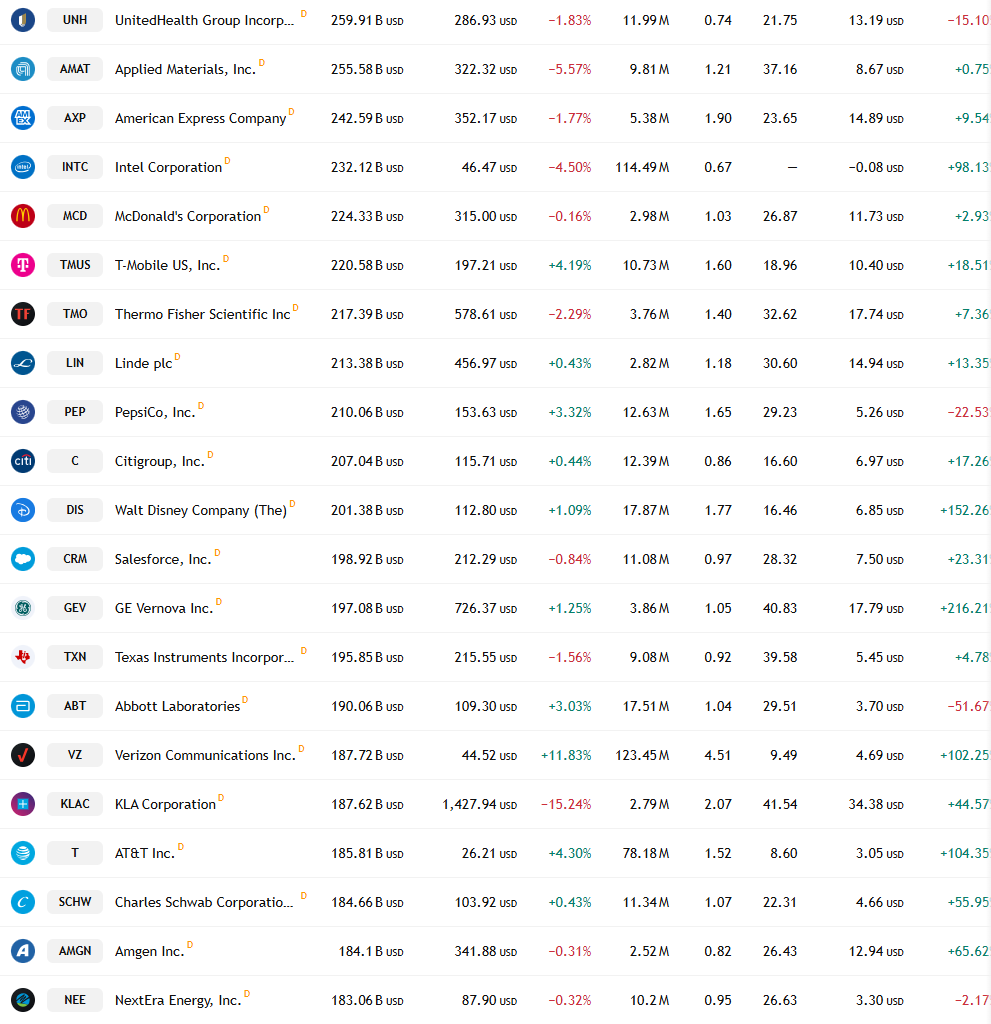Image resolution: width=991 pixels, height=1024 pixels.
Task: Open the DIS ticker badge
Action: coord(75,509)
